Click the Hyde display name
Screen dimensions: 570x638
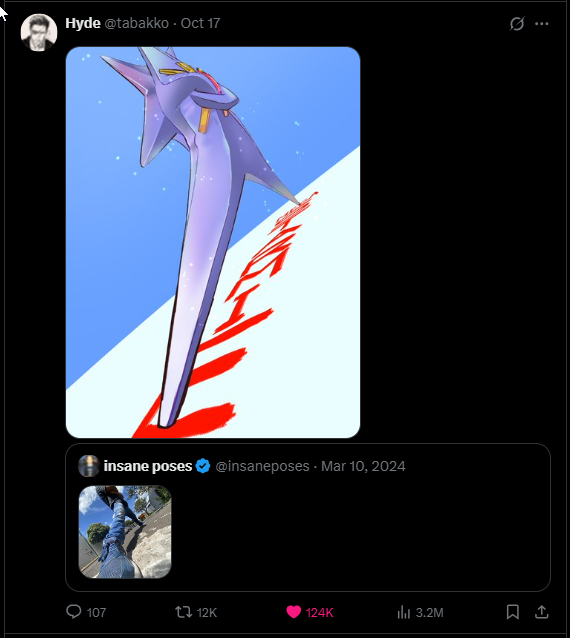(x=83, y=23)
